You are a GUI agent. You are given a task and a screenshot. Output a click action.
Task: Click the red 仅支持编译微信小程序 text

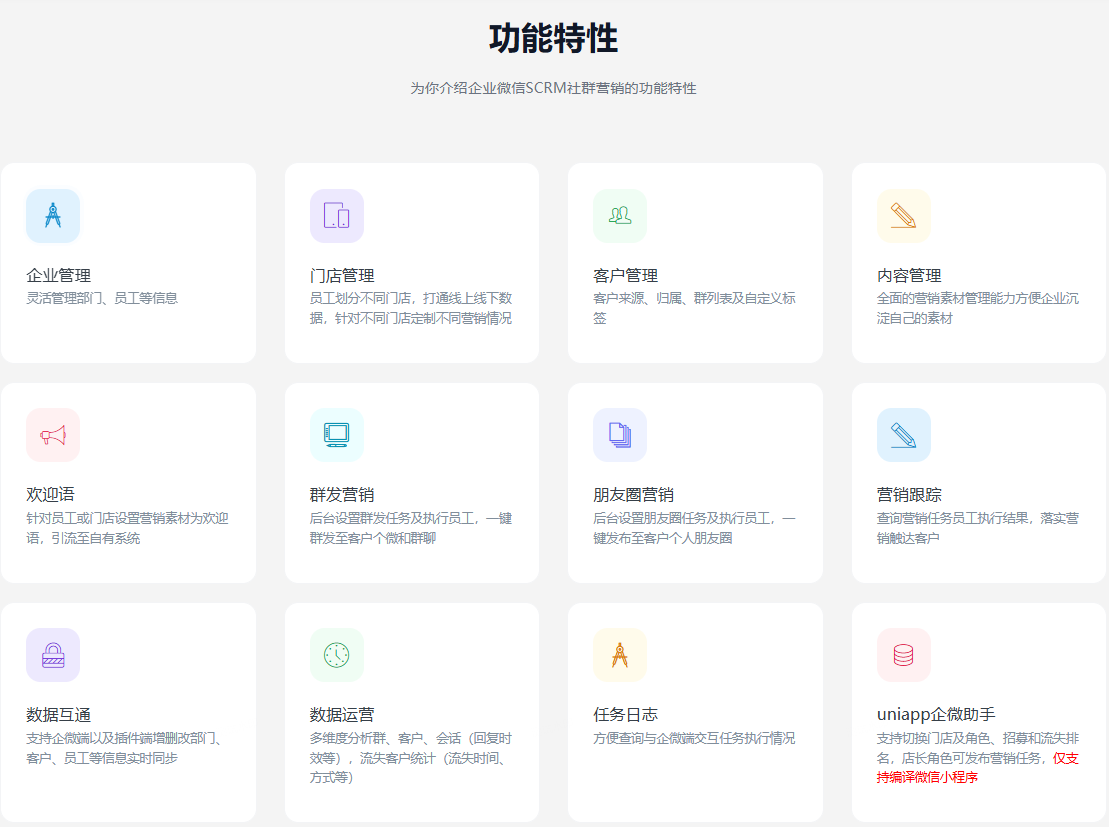(x=927, y=777)
